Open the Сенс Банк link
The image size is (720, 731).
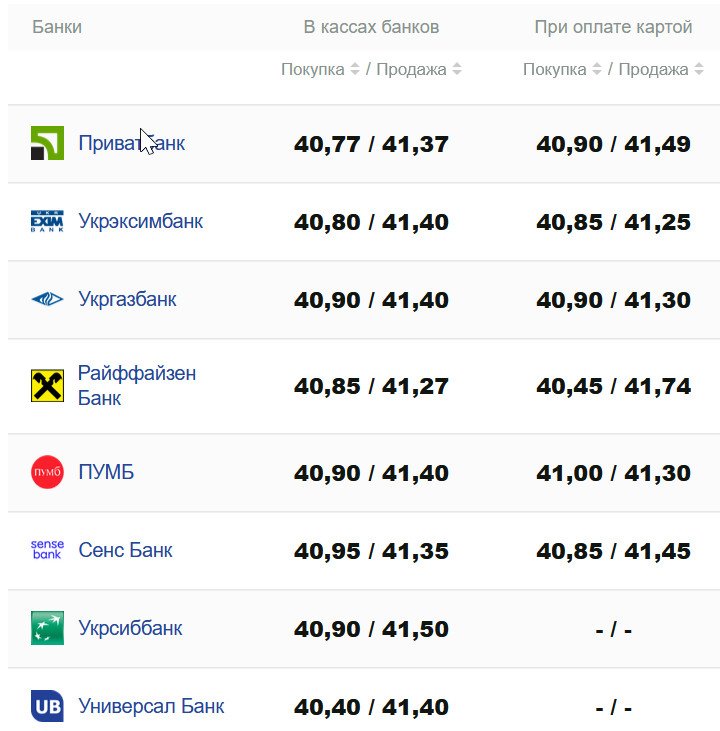[x=125, y=550]
